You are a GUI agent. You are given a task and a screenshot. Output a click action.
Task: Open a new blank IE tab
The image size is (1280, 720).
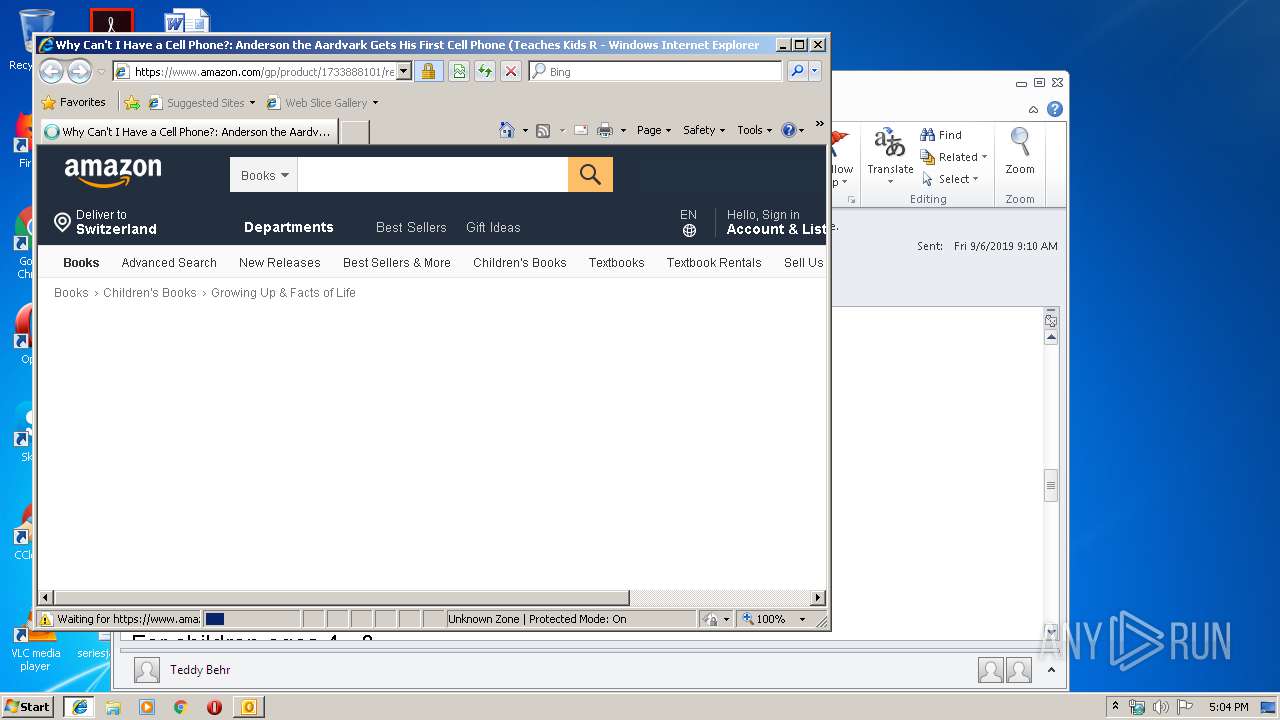click(x=355, y=131)
